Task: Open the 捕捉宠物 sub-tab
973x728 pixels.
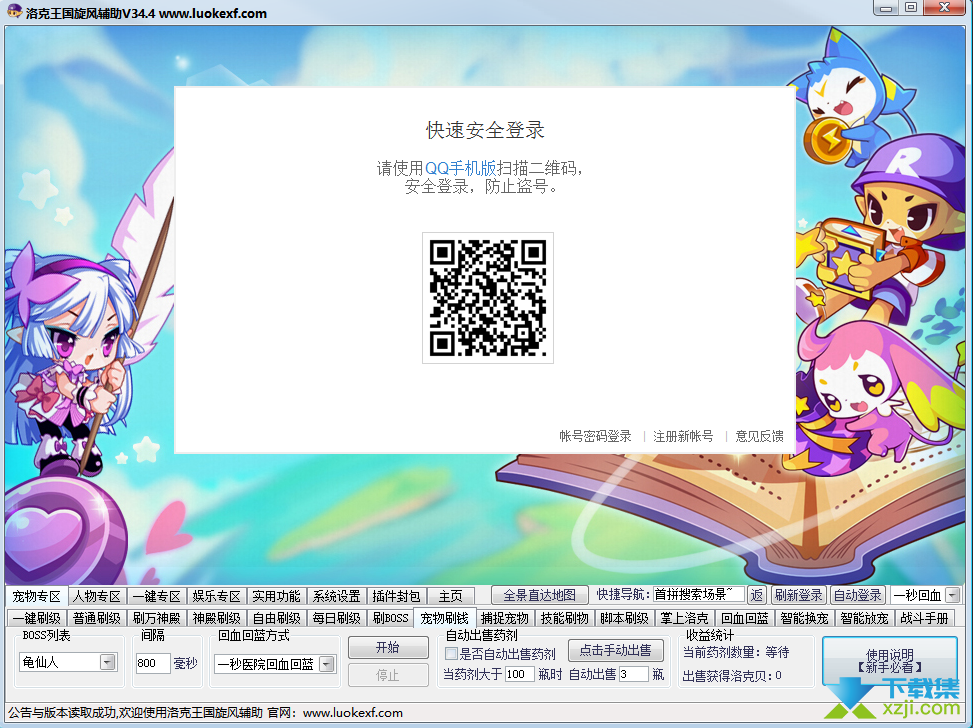Action: click(505, 618)
